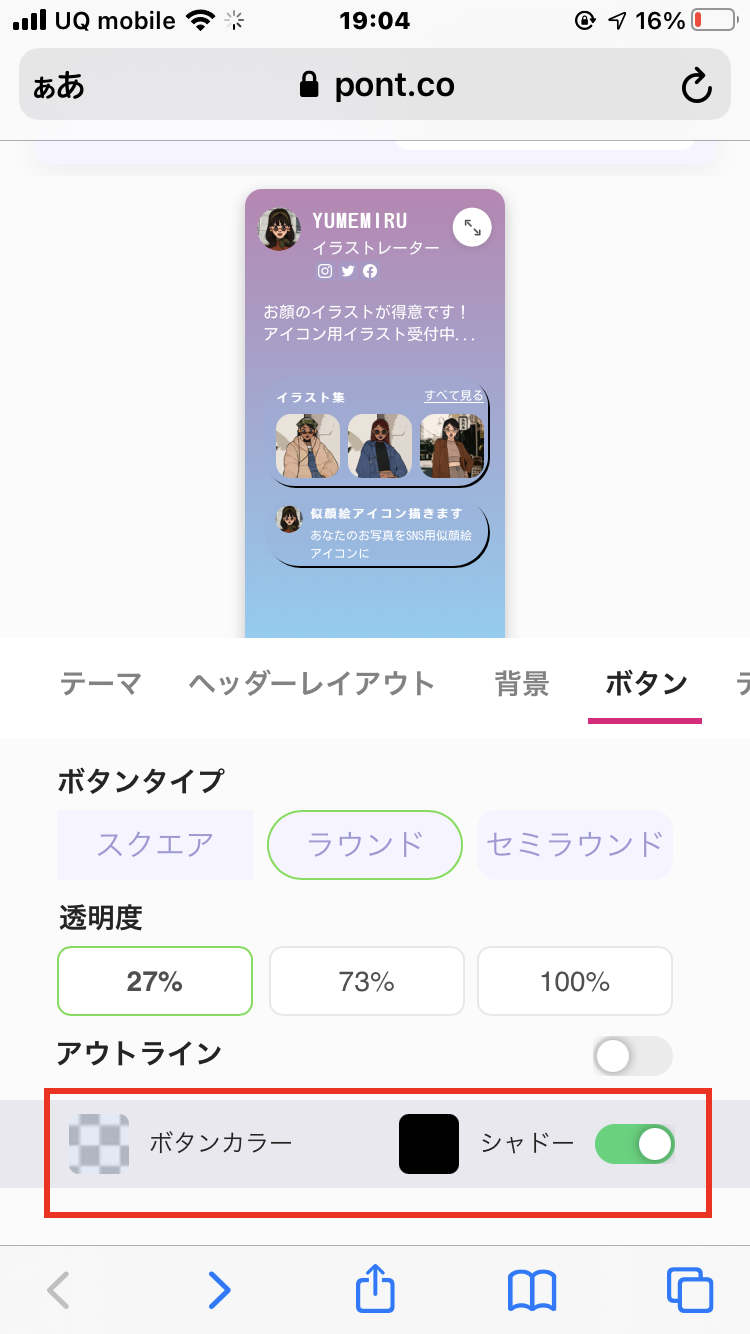The width and height of the screenshot is (750, 1334).
Task: Tap the Twitter icon in the preview
Action: click(x=348, y=271)
